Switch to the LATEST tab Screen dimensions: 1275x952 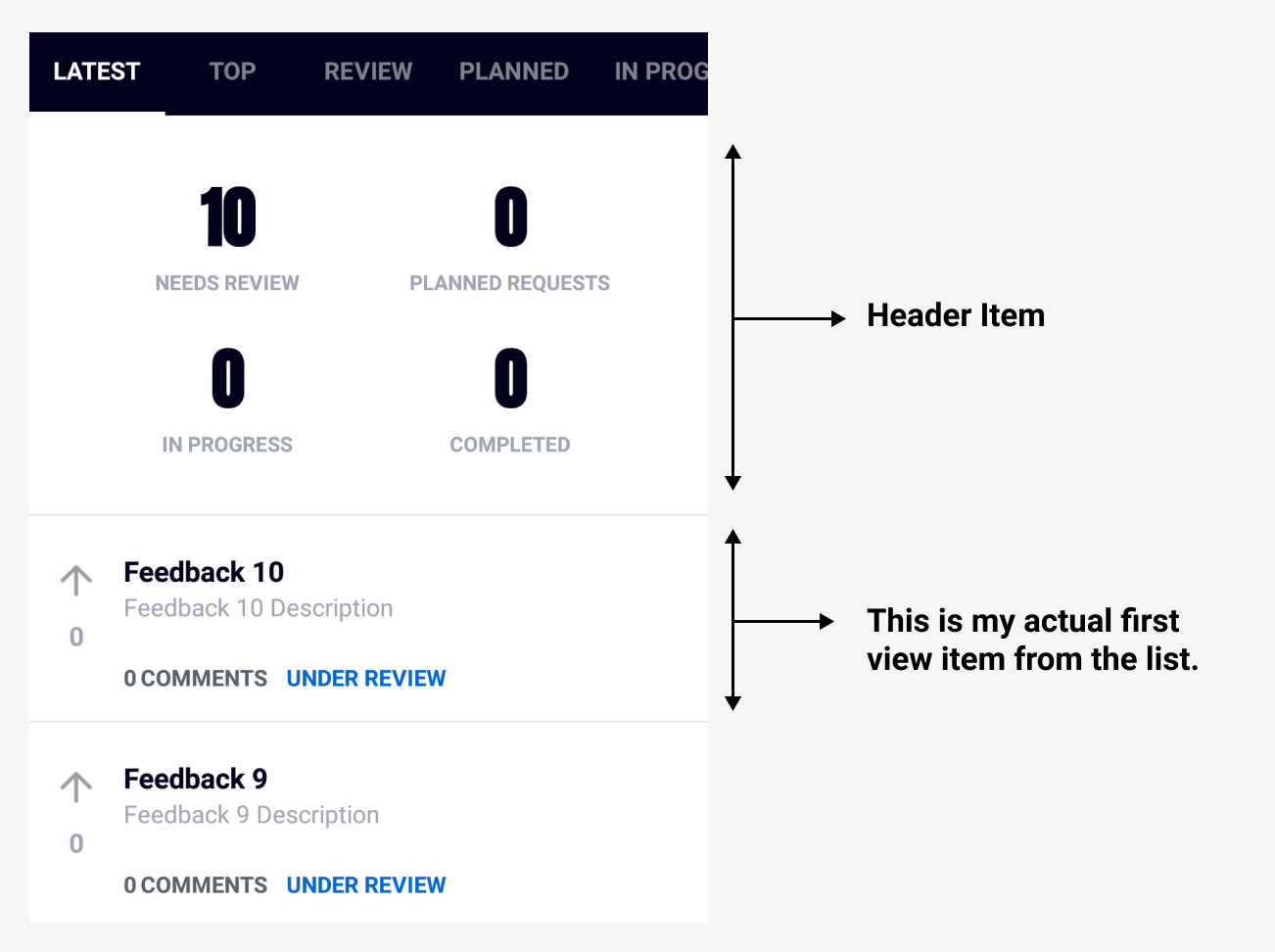[x=97, y=71]
